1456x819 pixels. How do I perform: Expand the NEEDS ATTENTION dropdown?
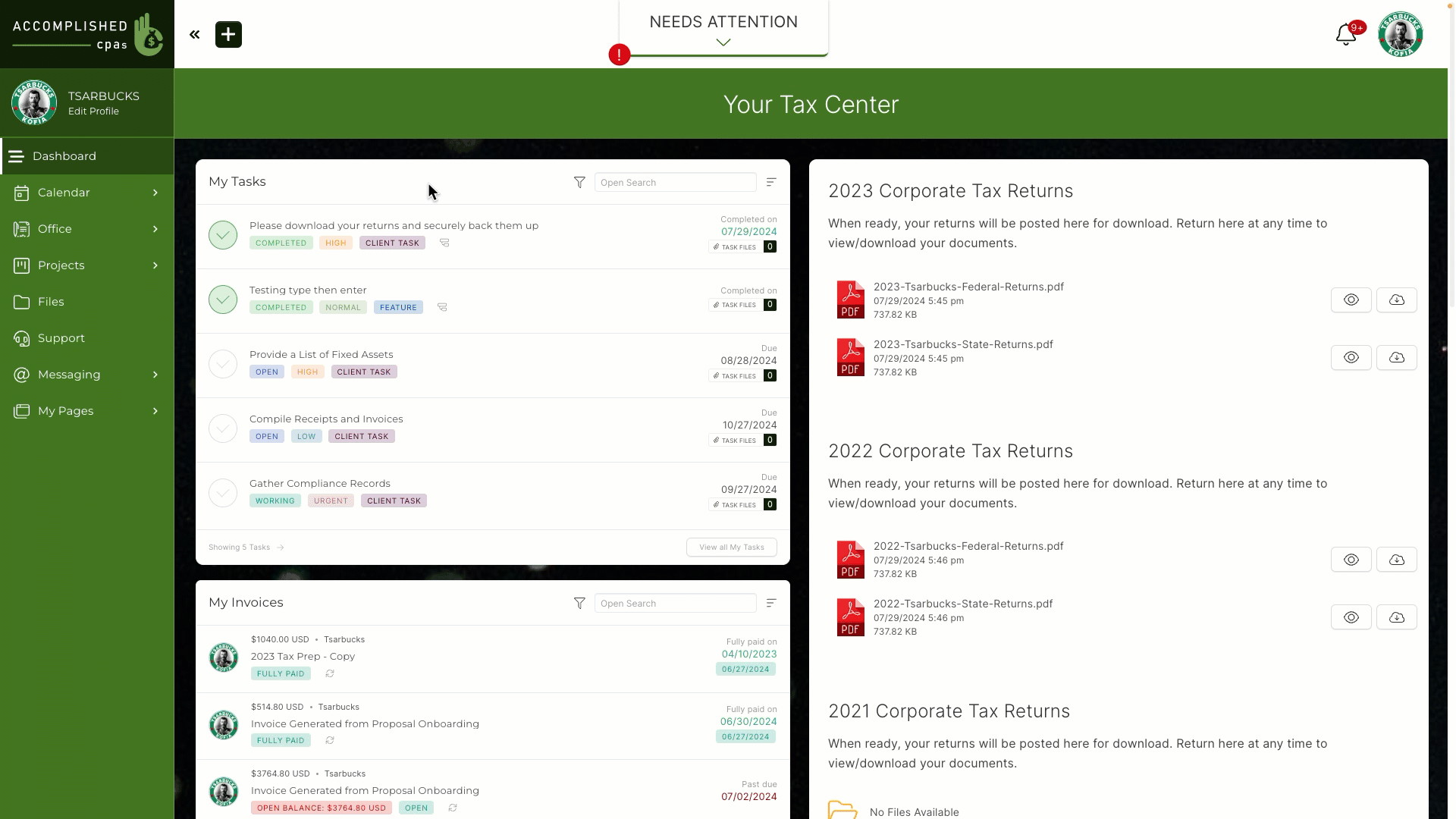724,42
